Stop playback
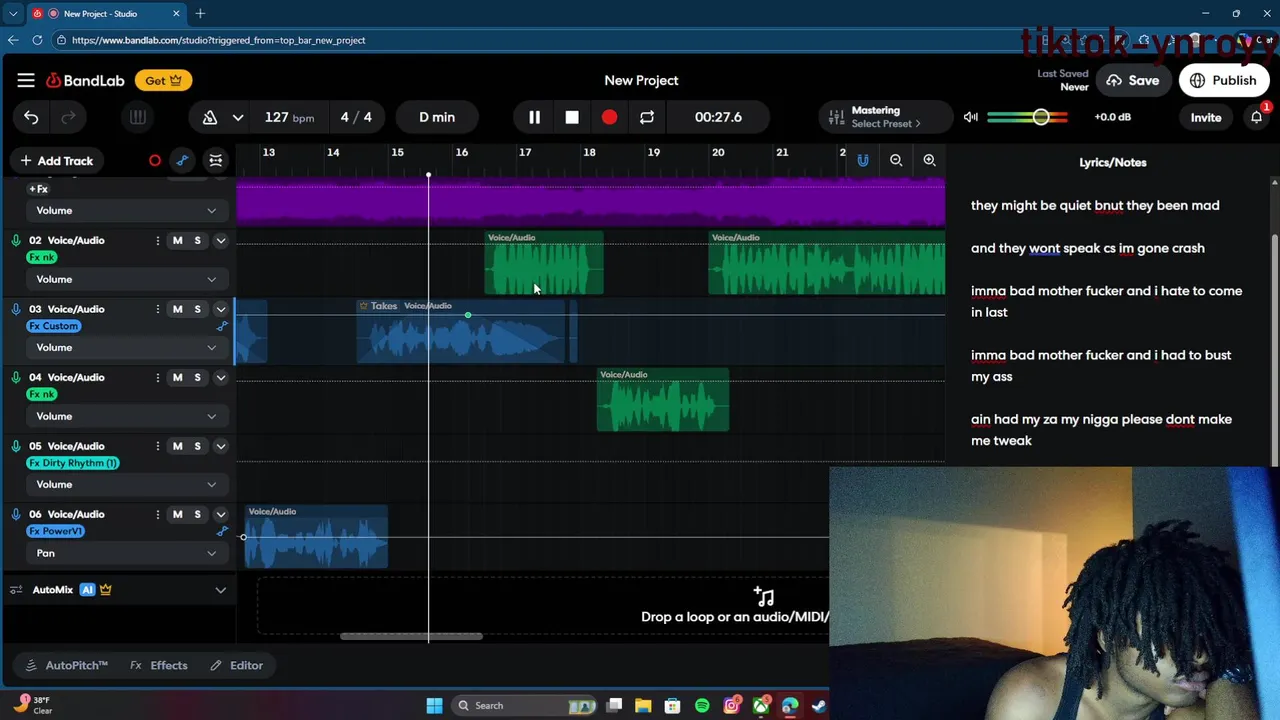This screenshot has height=720, width=1280. 572,117
